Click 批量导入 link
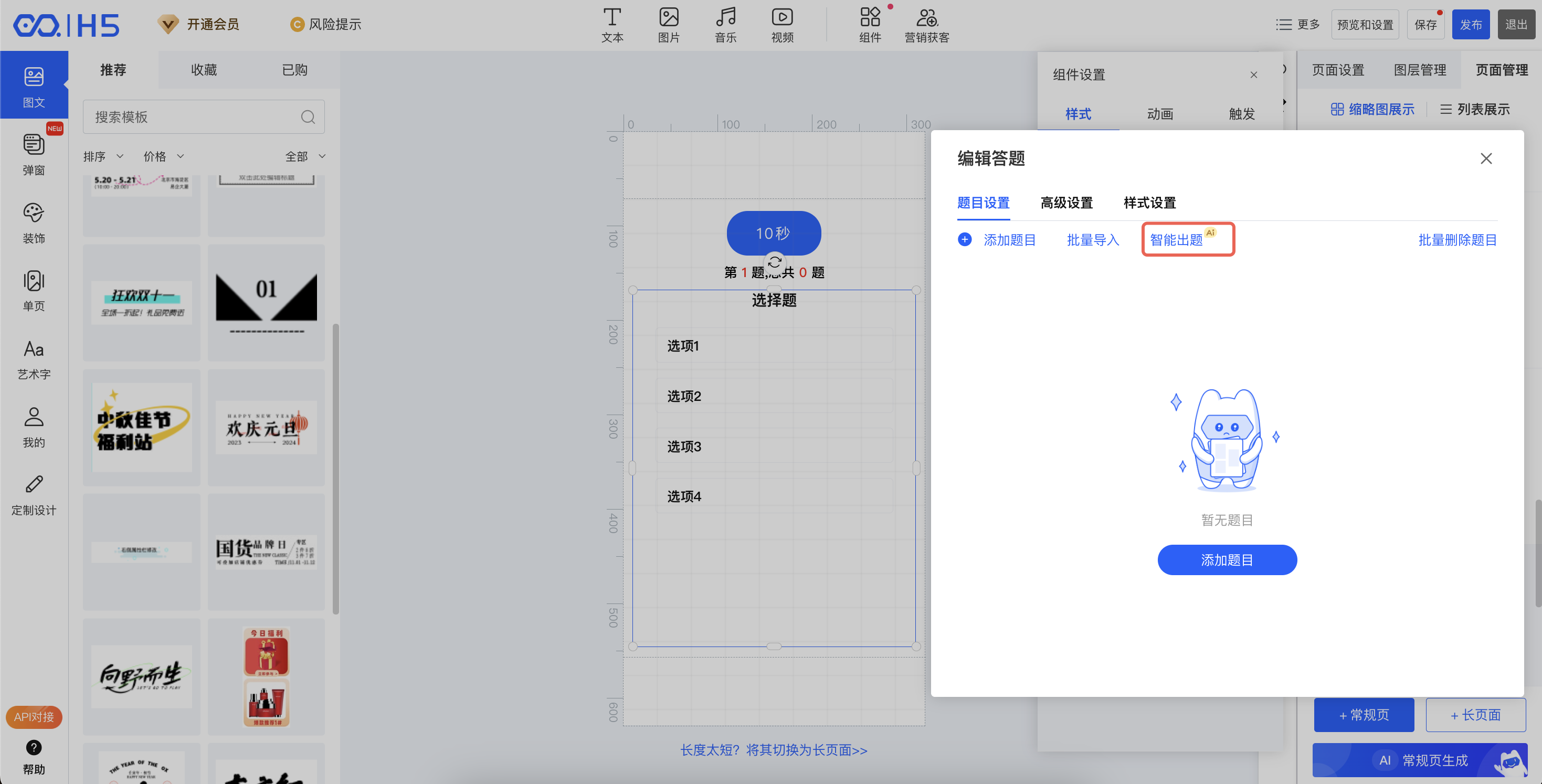The height and width of the screenshot is (784, 1542). pyautogui.click(x=1092, y=240)
